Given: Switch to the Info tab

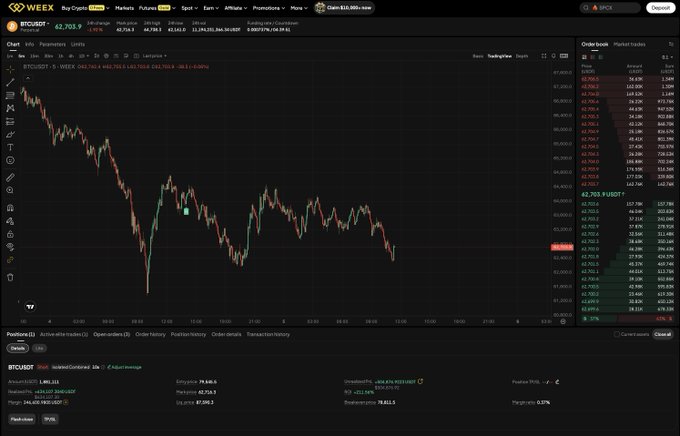Looking at the screenshot, I should pyautogui.click(x=29, y=44).
